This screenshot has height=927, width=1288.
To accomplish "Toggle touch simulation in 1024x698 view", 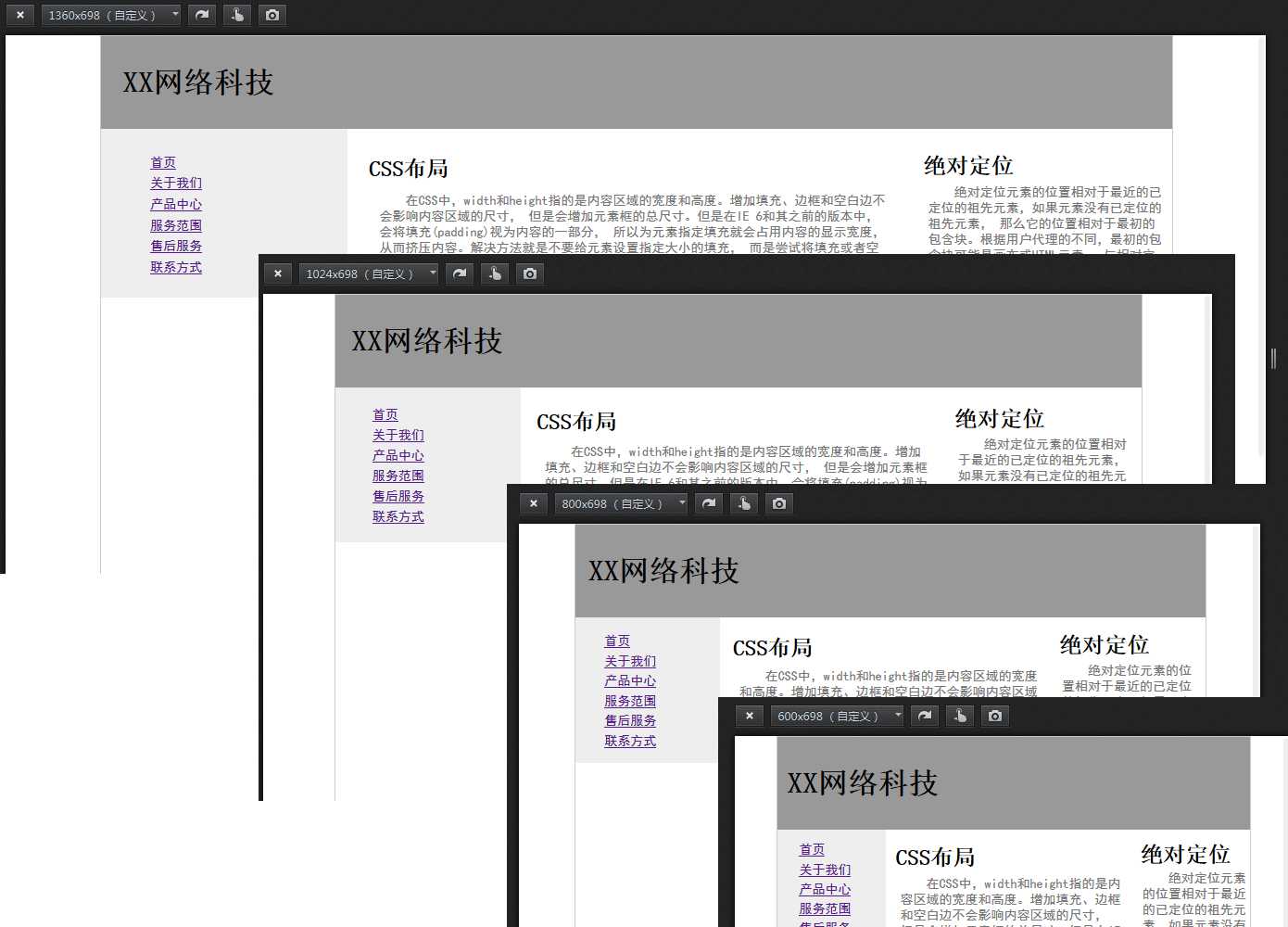I will click(x=495, y=273).
